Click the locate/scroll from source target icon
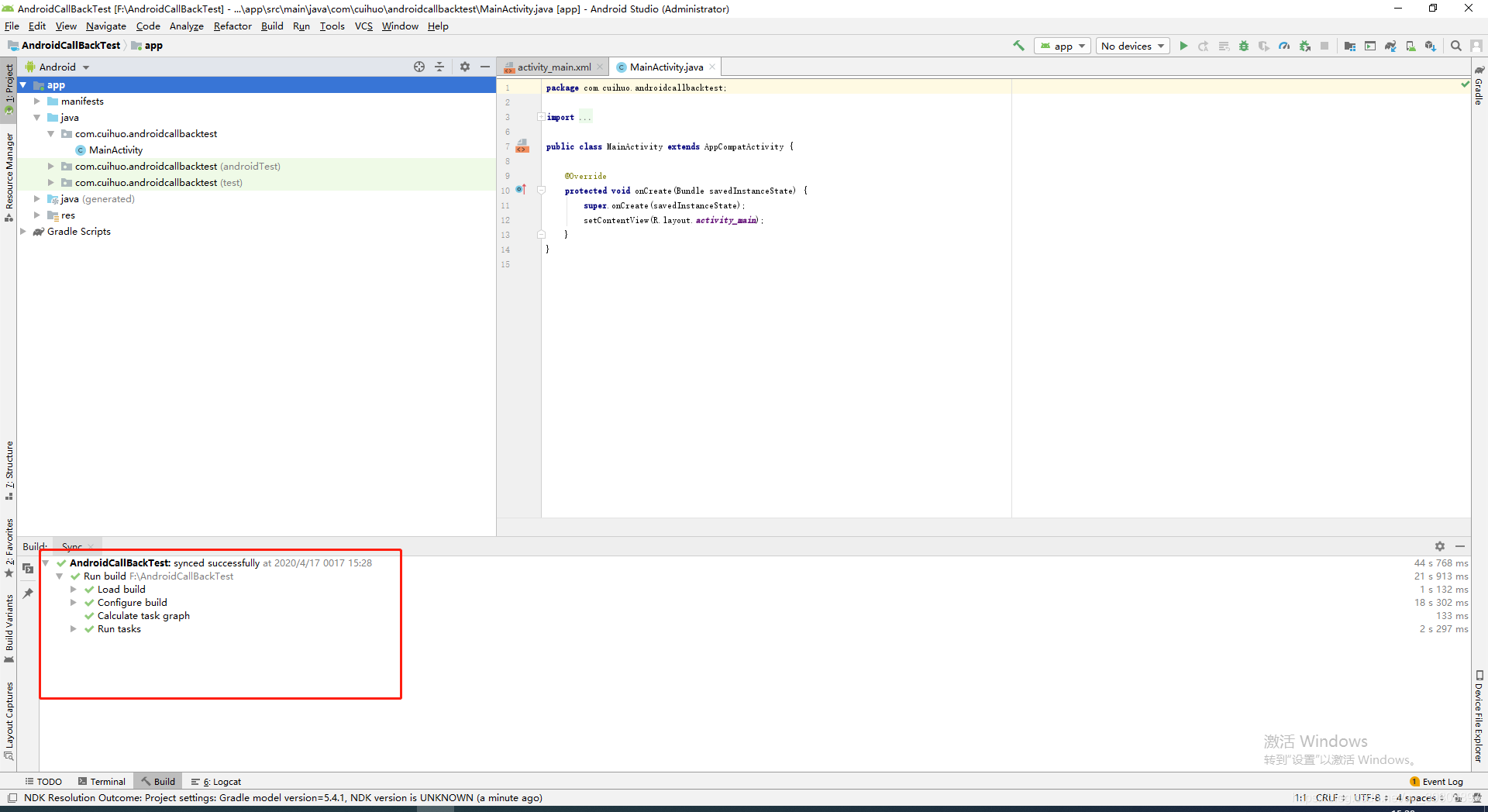The height and width of the screenshot is (812, 1488). click(x=419, y=67)
